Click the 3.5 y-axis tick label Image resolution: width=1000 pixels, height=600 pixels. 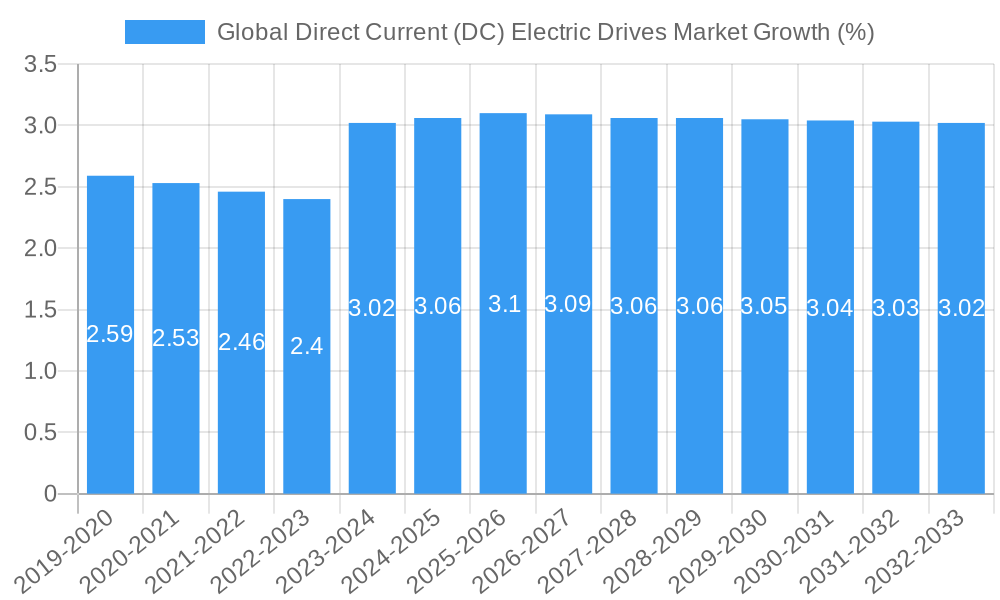click(40, 64)
